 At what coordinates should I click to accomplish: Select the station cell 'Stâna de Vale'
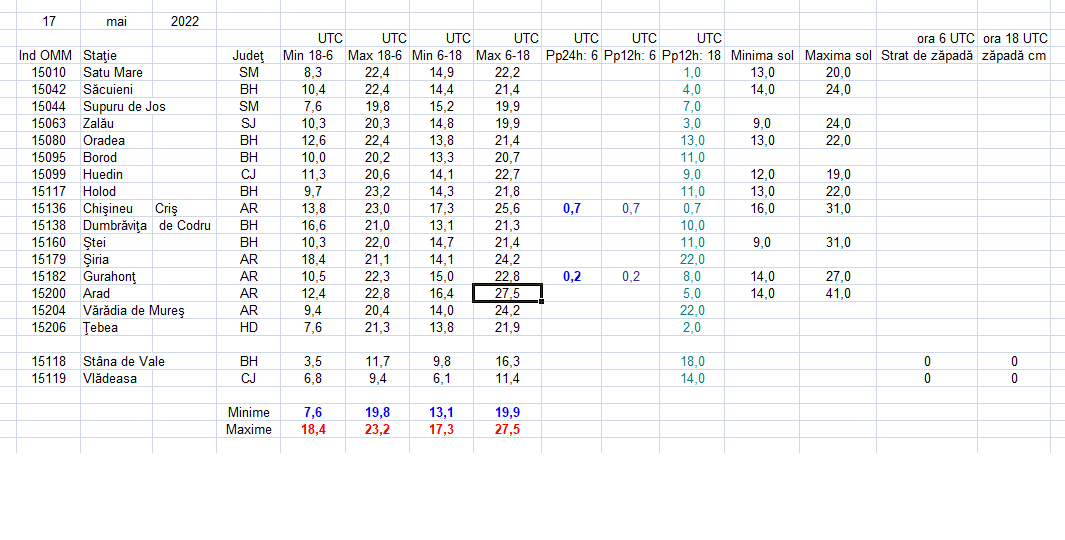click(124, 361)
